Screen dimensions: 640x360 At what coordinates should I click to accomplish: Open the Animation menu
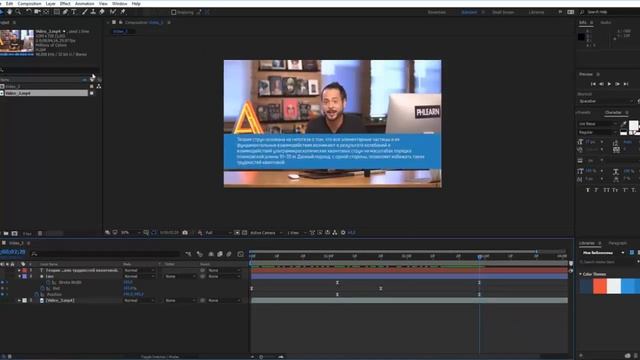pyautogui.click(x=84, y=3)
